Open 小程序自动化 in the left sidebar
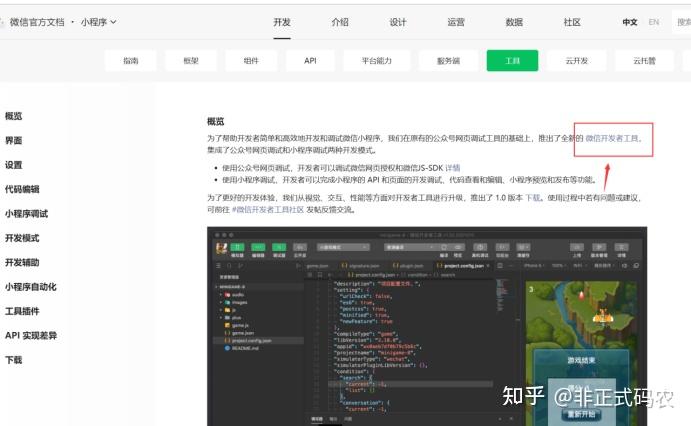Screen dimensions: 691x426 click(30, 287)
